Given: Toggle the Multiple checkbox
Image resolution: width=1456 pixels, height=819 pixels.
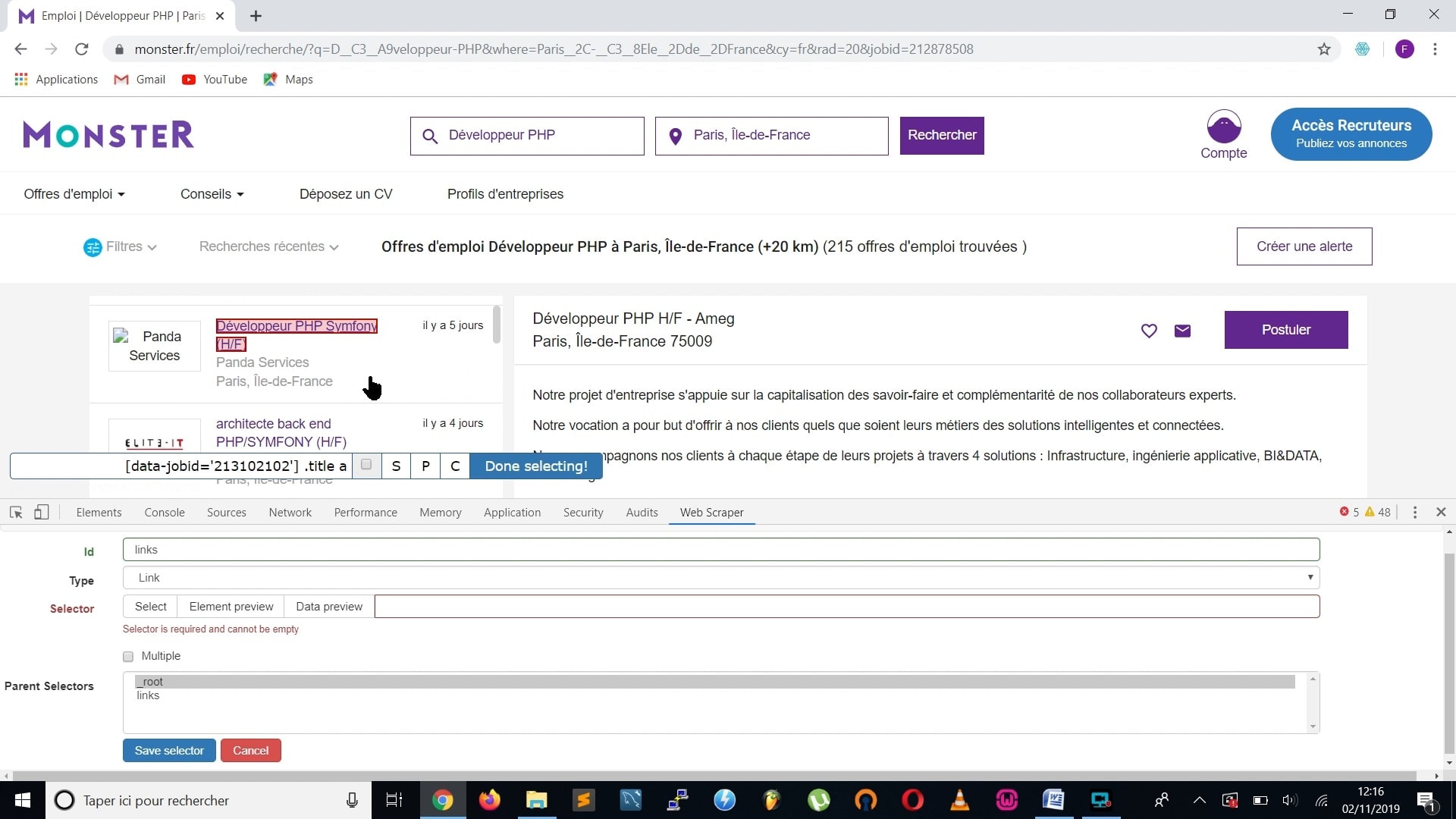Looking at the screenshot, I should 128,657.
